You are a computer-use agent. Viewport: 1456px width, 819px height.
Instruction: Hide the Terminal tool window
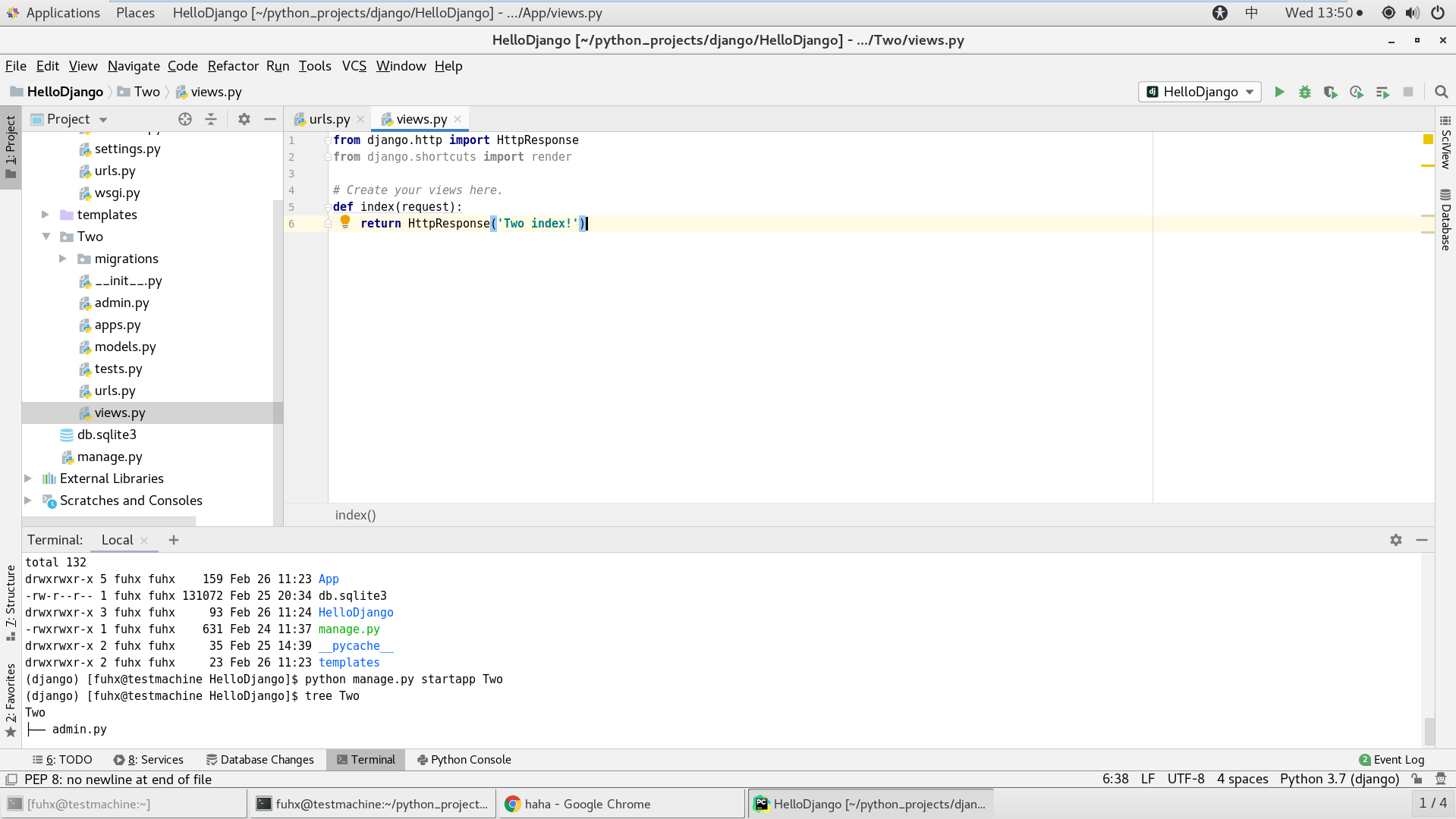[1422, 540]
